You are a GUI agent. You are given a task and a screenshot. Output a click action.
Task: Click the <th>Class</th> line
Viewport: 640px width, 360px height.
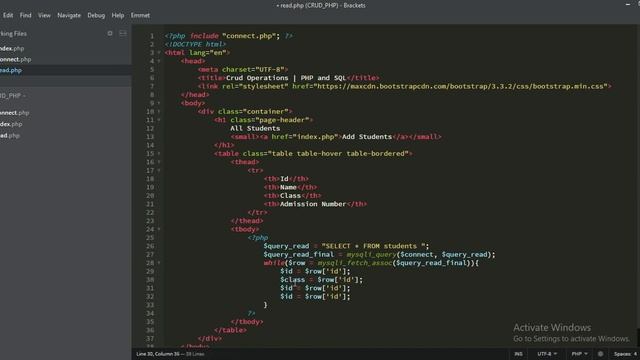[292, 196]
